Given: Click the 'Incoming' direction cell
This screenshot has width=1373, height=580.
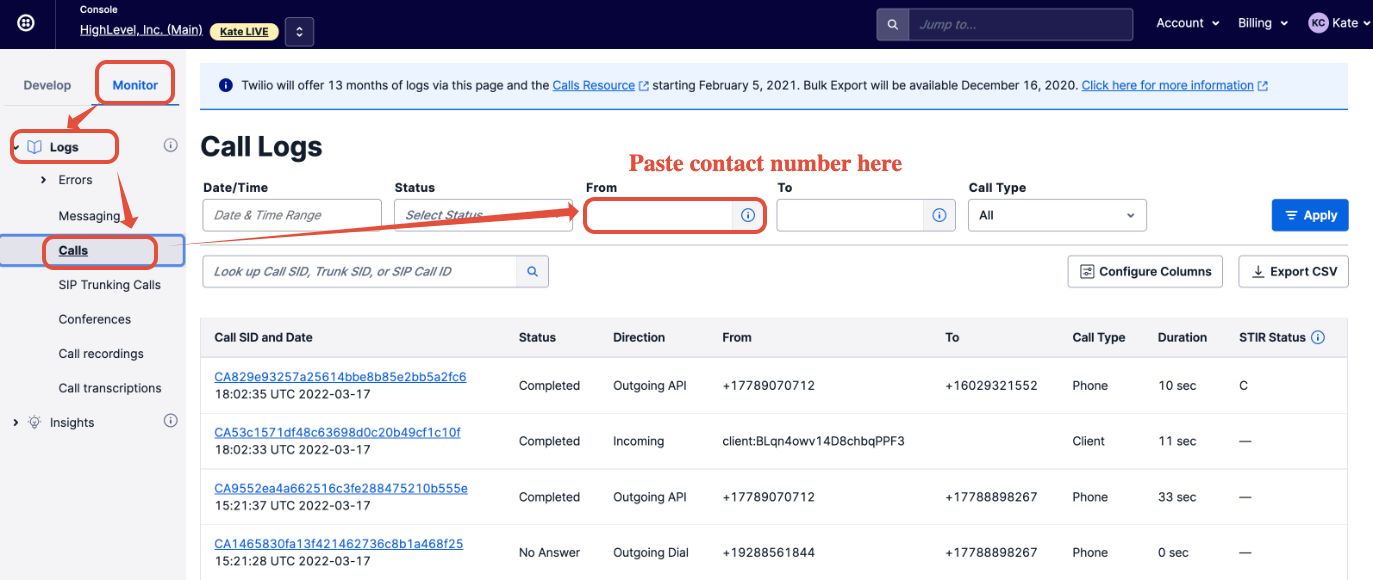Looking at the screenshot, I should coord(638,441).
